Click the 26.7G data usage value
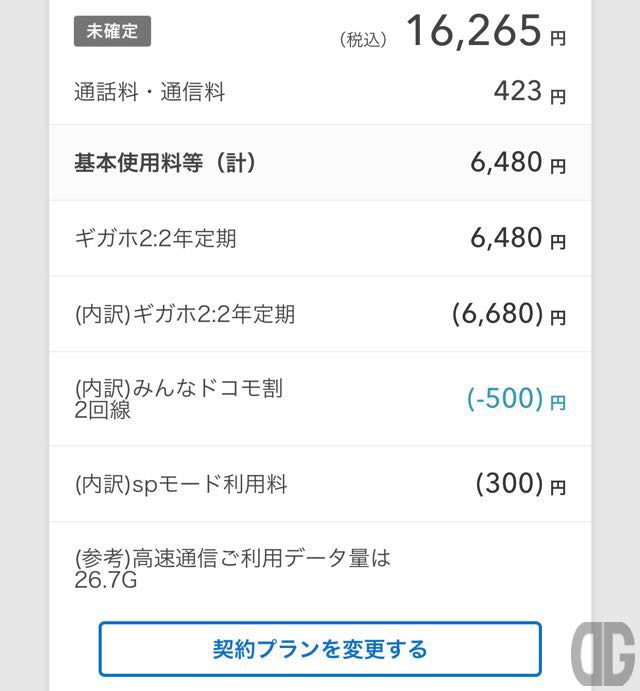Viewport: 640px width, 691px height. tap(106, 580)
